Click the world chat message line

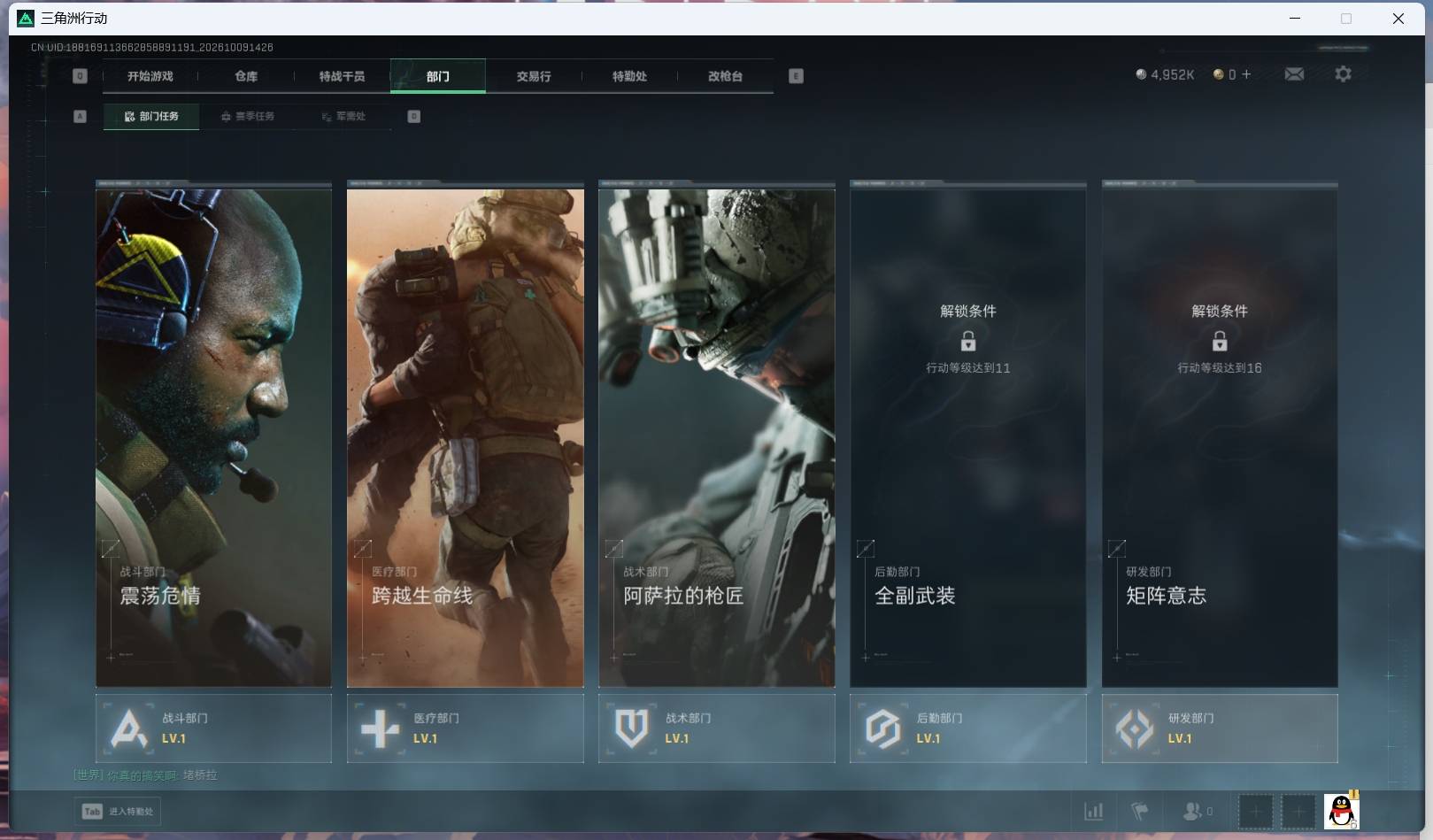[145, 775]
